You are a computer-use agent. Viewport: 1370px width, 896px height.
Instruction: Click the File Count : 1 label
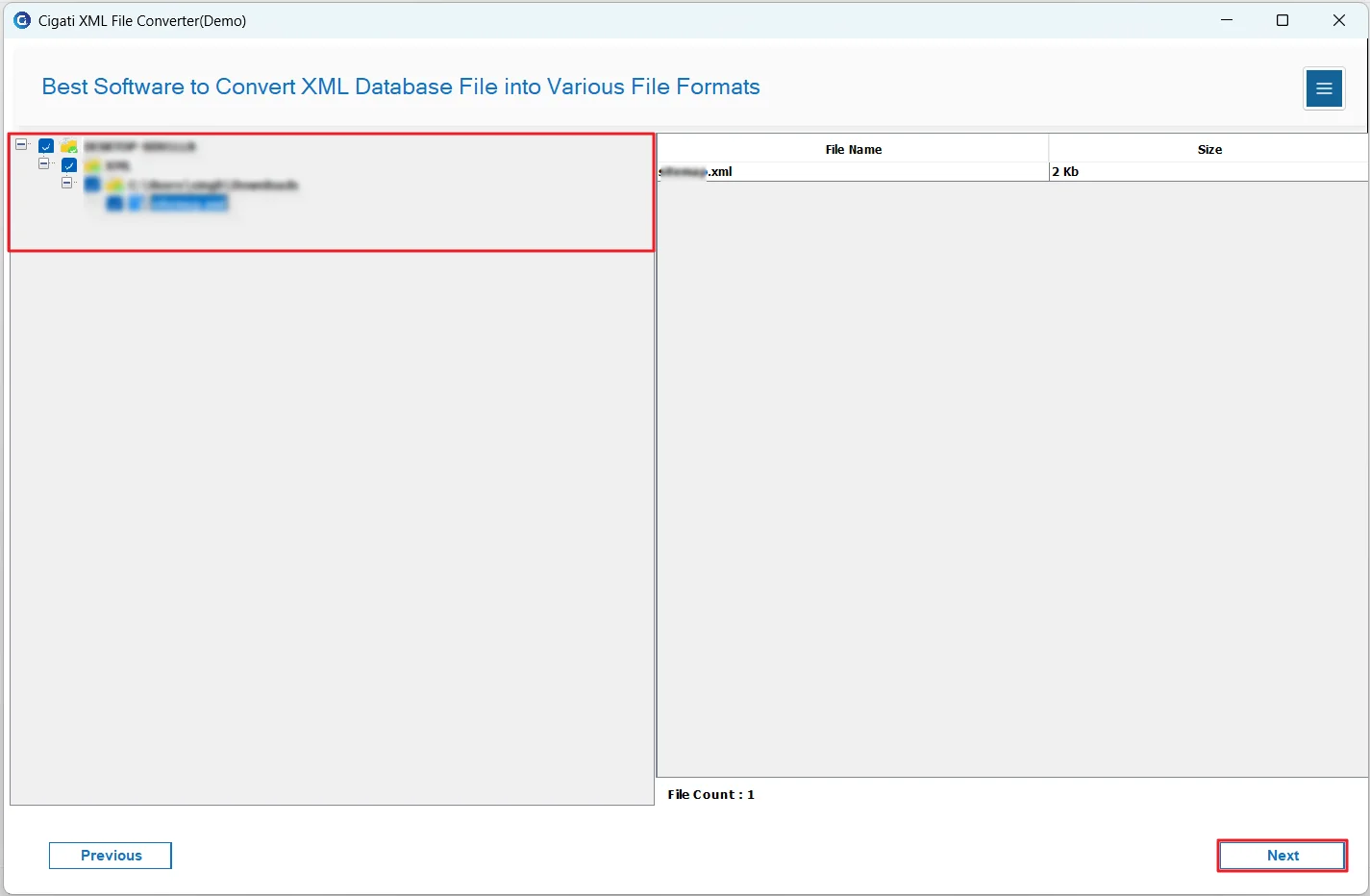(x=711, y=794)
